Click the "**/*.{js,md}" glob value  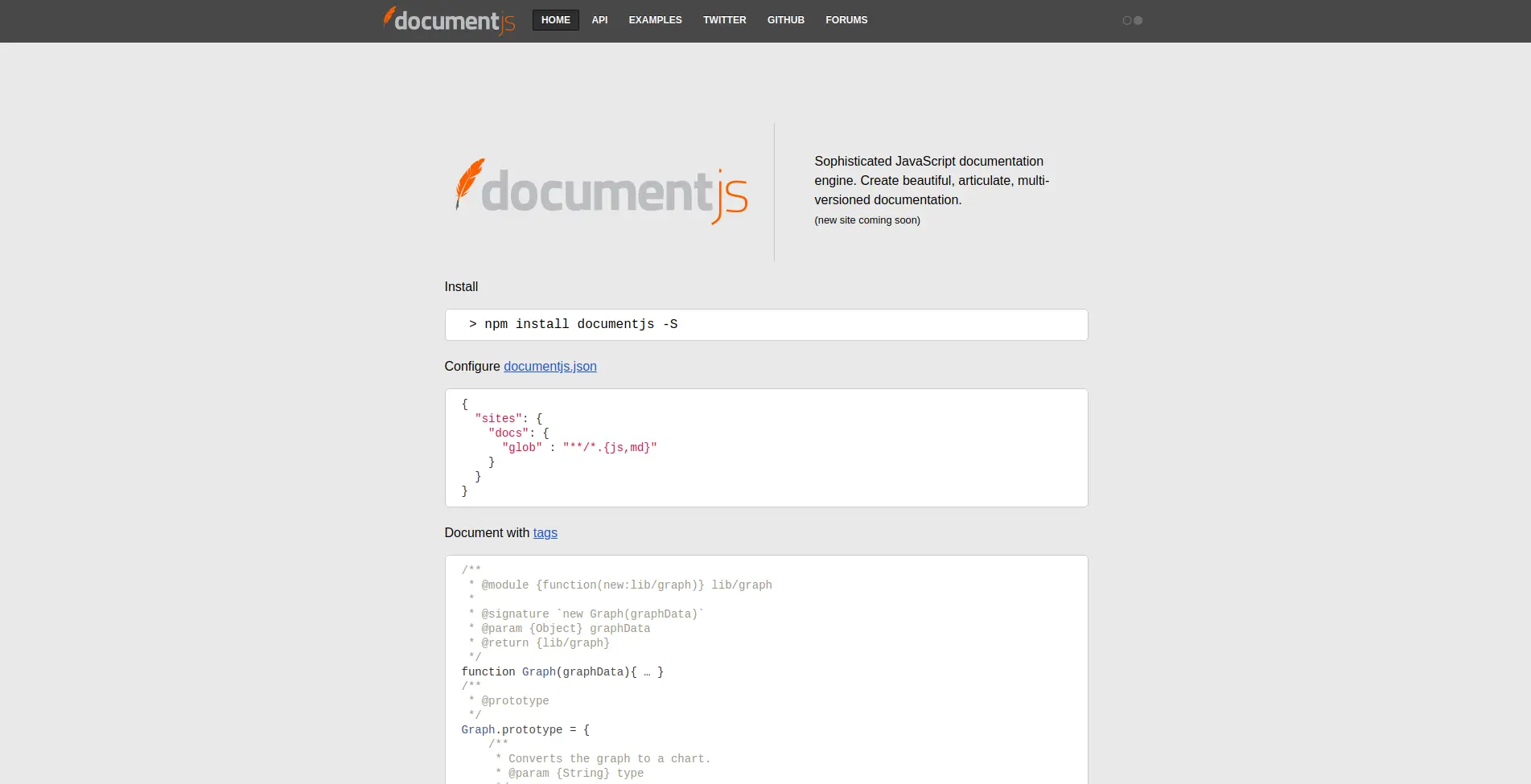tap(610, 448)
